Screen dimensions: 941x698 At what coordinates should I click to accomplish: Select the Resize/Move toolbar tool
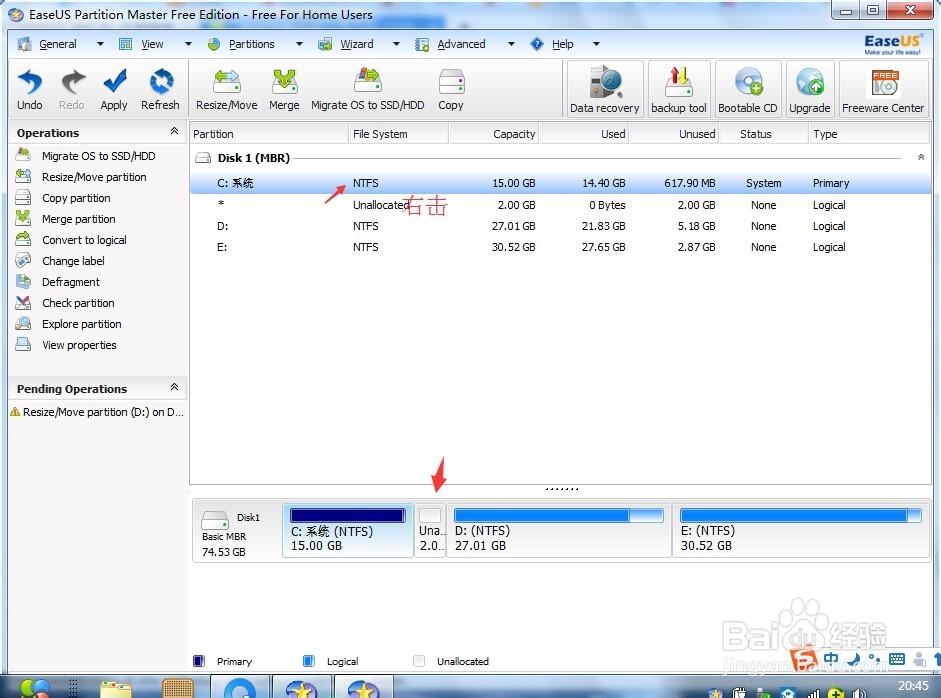point(226,90)
